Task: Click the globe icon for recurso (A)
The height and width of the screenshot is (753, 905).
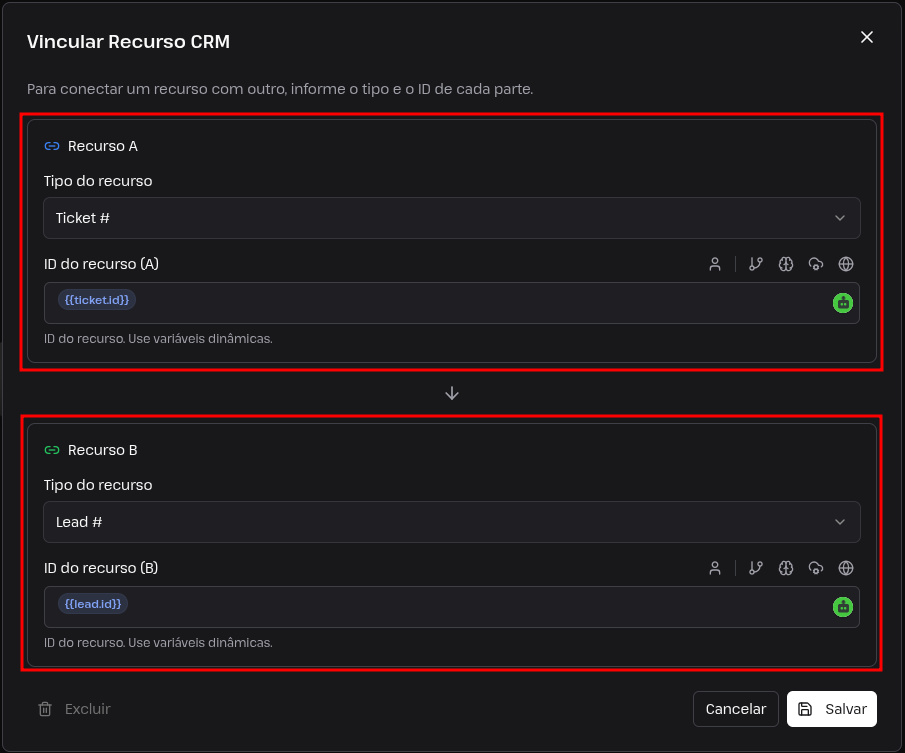Action: pyautogui.click(x=846, y=264)
